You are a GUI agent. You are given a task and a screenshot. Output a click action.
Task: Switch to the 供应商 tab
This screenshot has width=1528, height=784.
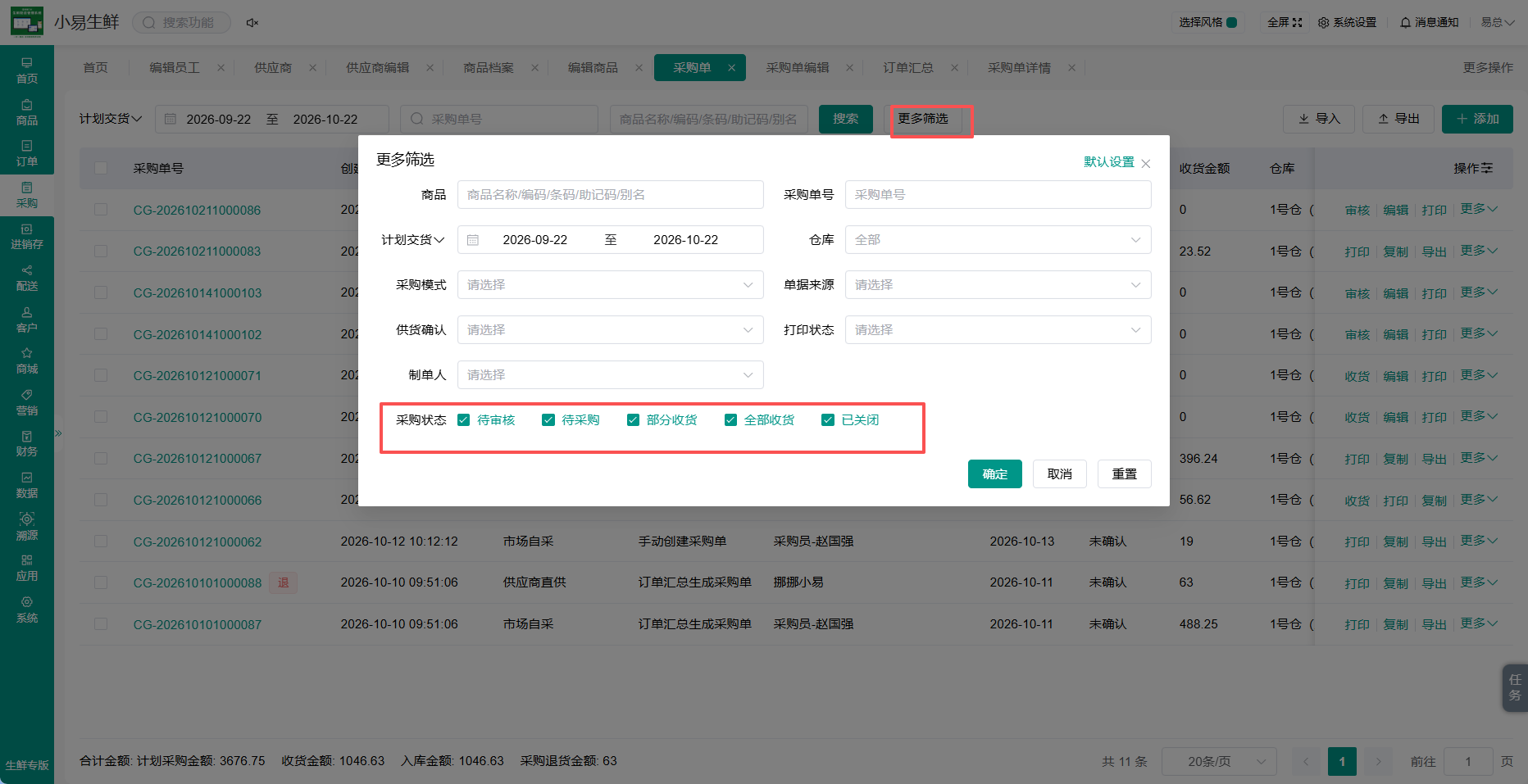[x=273, y=68]
